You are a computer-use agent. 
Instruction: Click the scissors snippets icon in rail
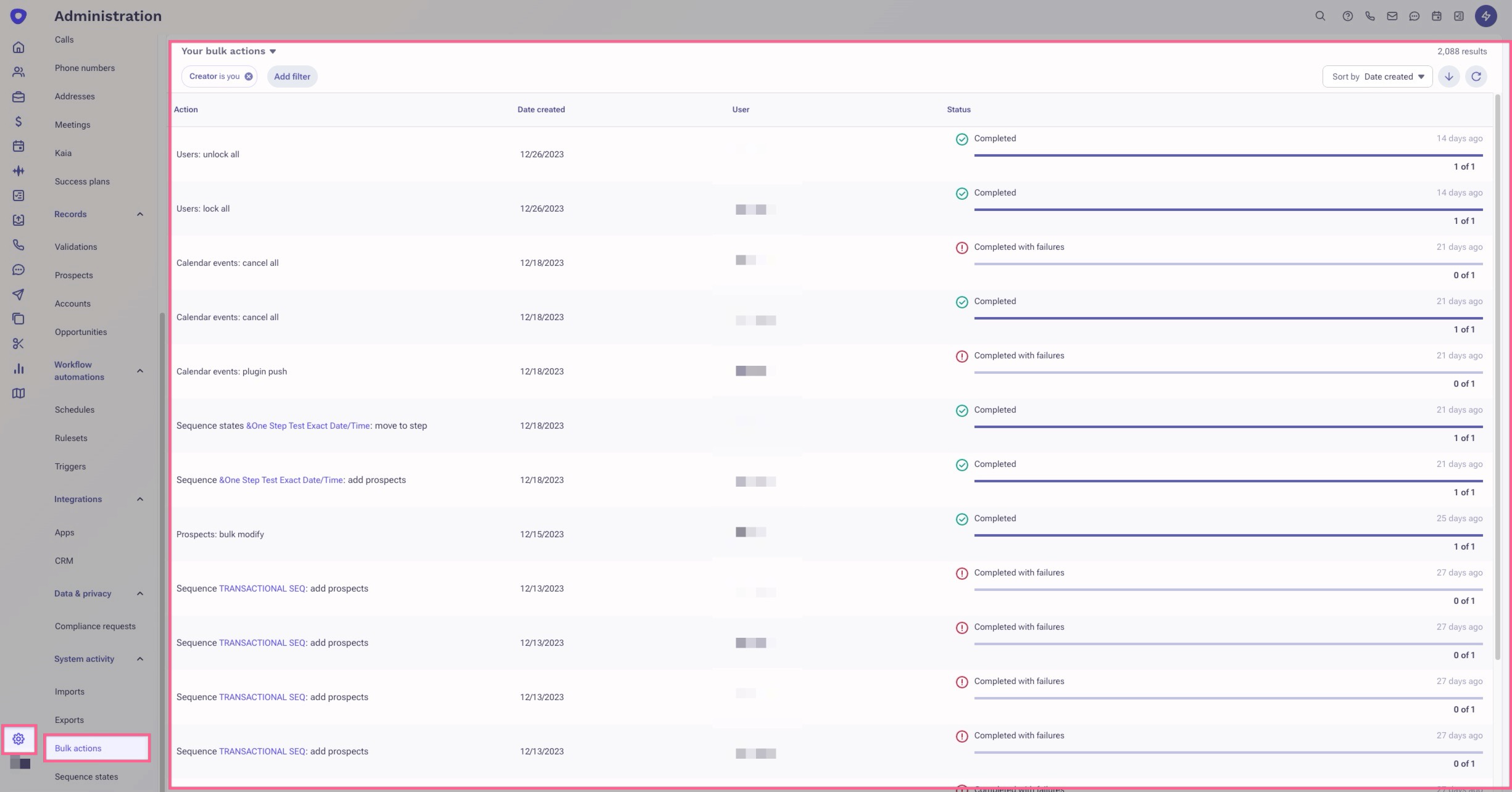[x=19, y=344]
